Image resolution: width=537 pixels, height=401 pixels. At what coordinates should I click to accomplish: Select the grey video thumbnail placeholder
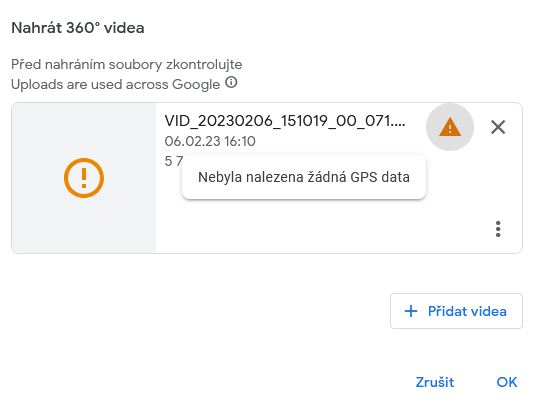pyautogui.click(x=84, y=178)
